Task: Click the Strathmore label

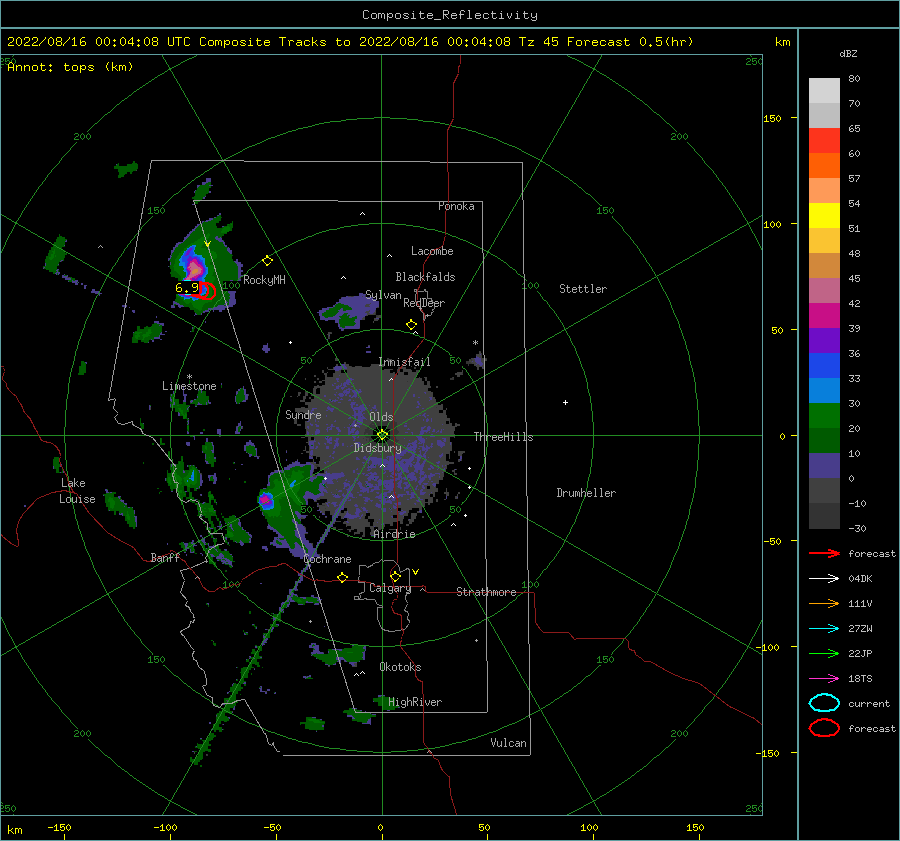Action: (x=486, y=592)
